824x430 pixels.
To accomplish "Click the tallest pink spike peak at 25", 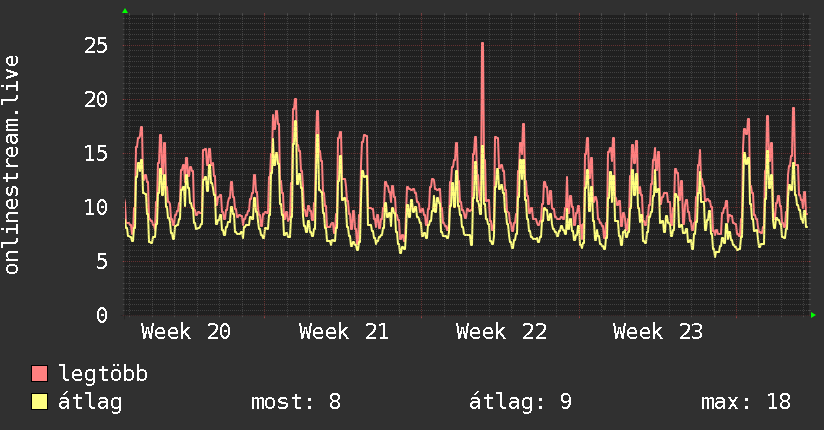I will [482, 44].
